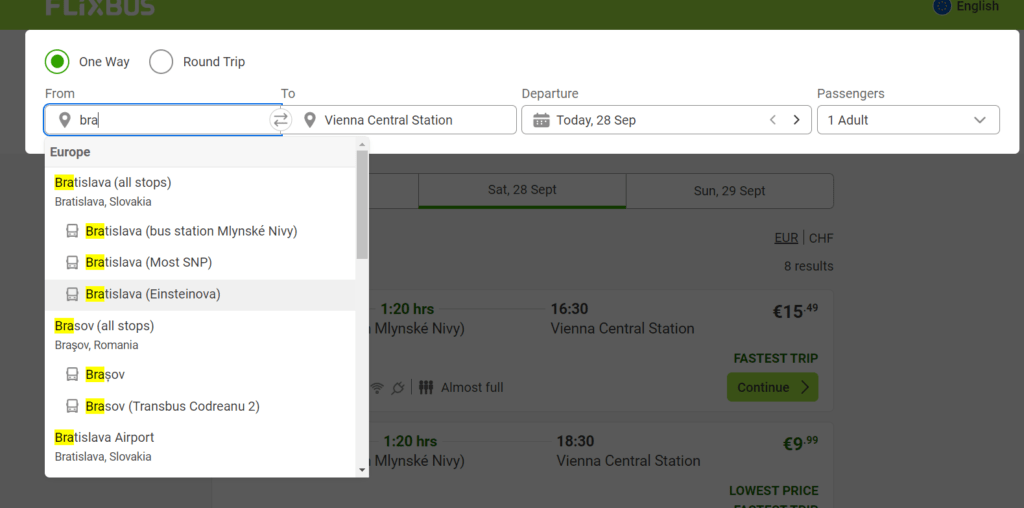1024x508 pixels.
Task: Select the Round Trip radio button
Action: click(161, 62)
